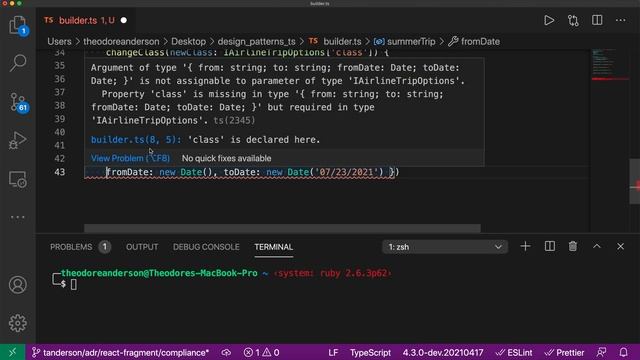Open errors and warnings count in status bar
Image resolution: width=640 pixels, height=360 pixels.
261,352
